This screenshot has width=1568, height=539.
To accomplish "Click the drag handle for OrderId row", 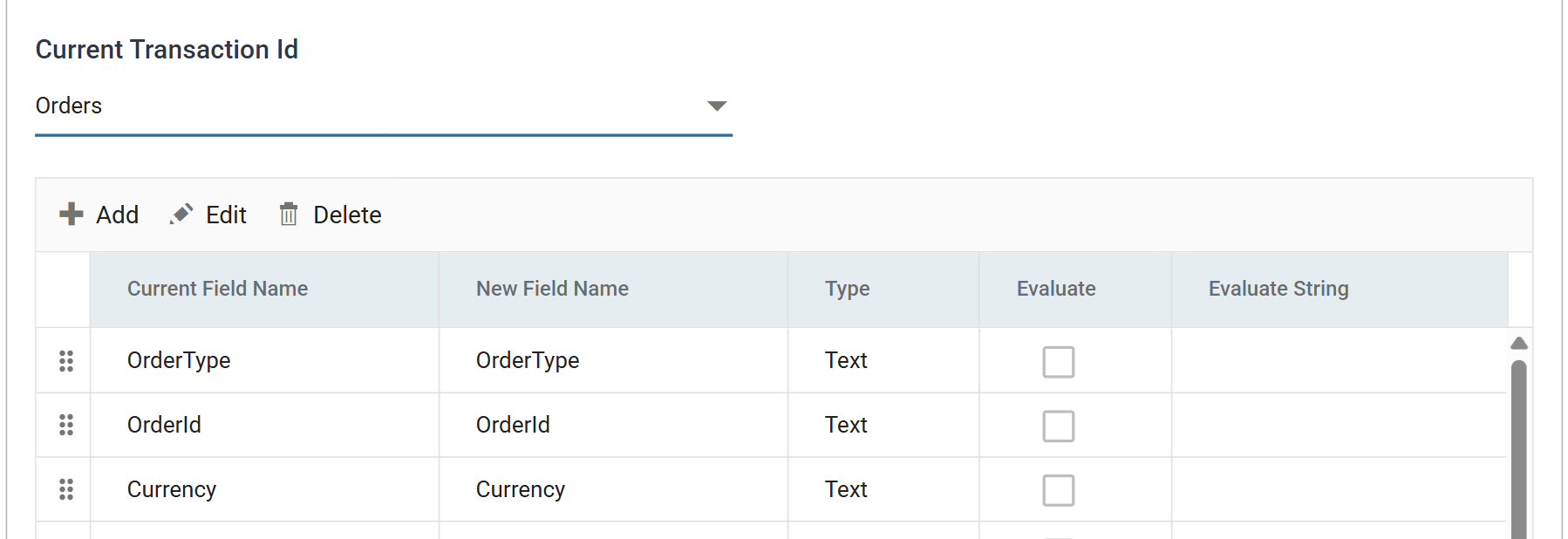I will point(66,425).
